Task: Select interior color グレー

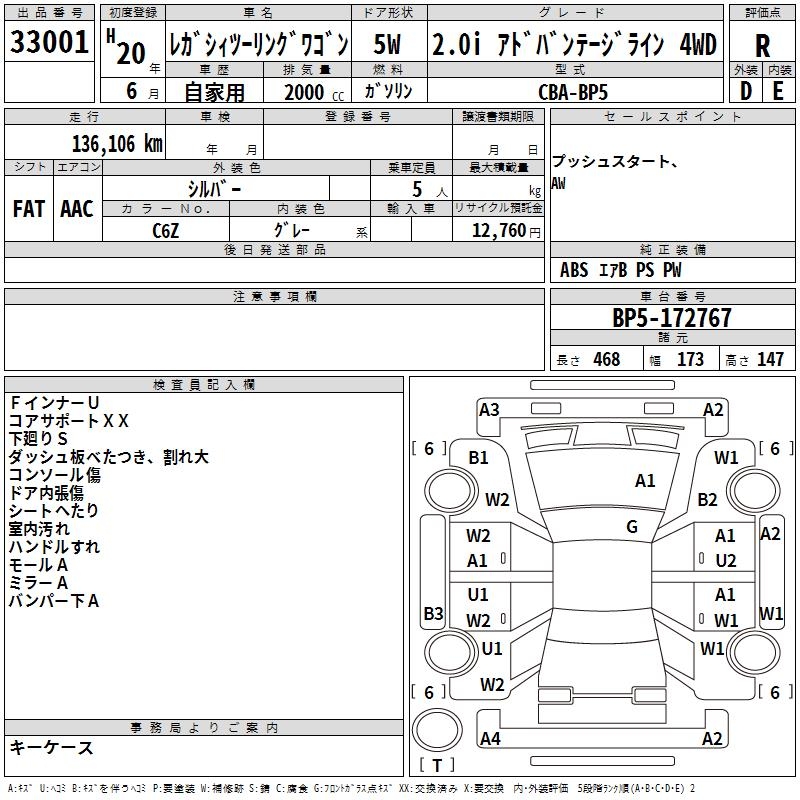Action: click(x=292, y=230)
